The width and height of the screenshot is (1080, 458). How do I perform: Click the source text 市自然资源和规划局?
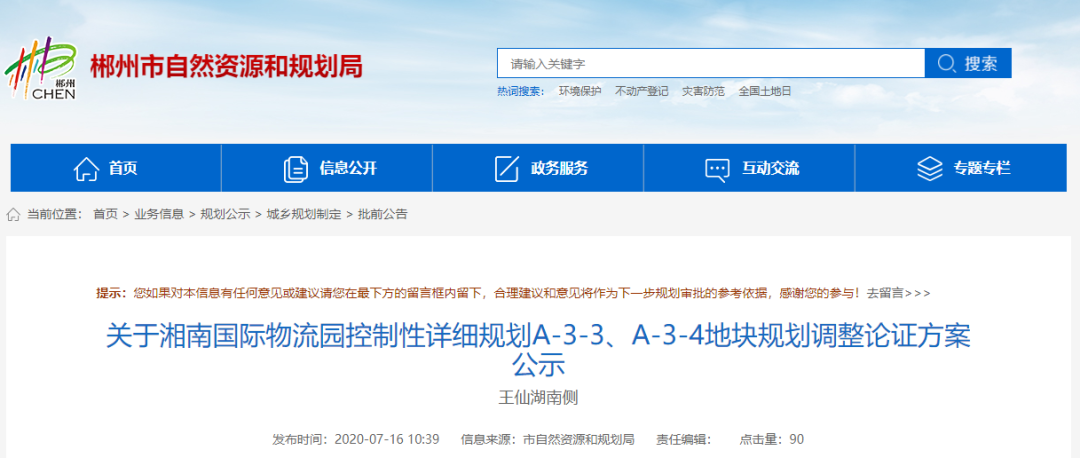579,439
